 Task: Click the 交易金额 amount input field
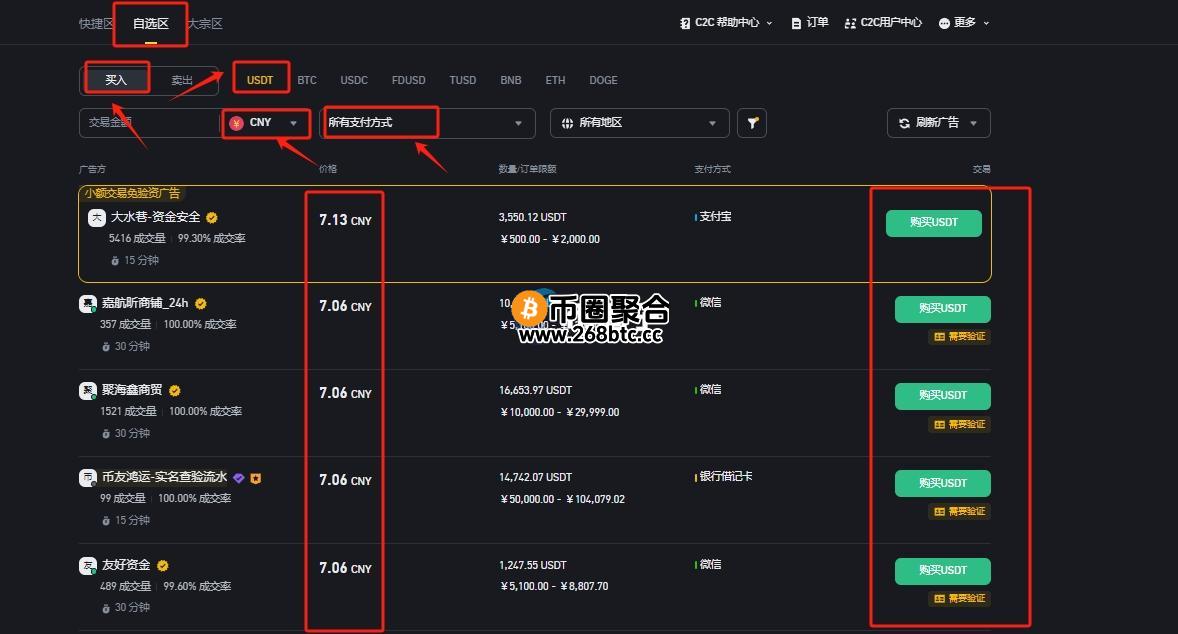148,123
